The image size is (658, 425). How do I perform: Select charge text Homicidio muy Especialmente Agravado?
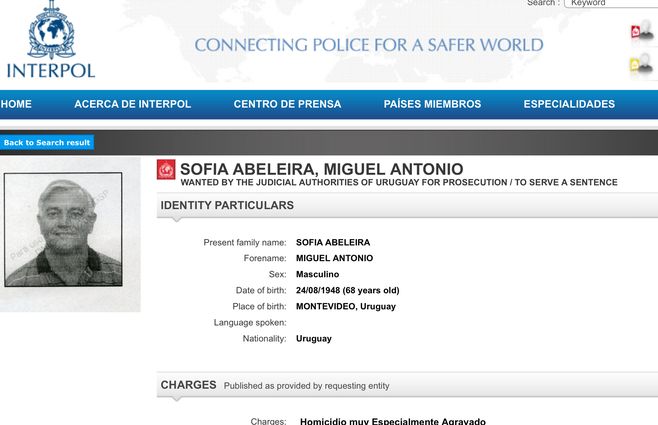coord(393,421)
